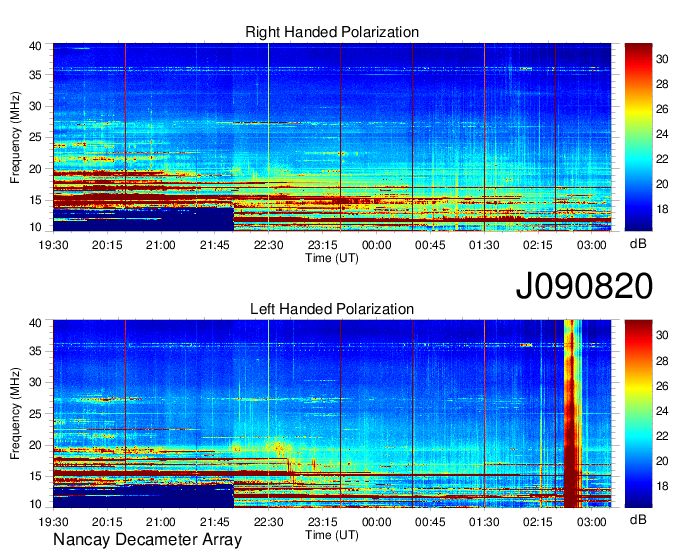Screen dimensions: 680x552
Task: Click the "35" MHz tick on left-handed plot
Action: coord(35,351)
